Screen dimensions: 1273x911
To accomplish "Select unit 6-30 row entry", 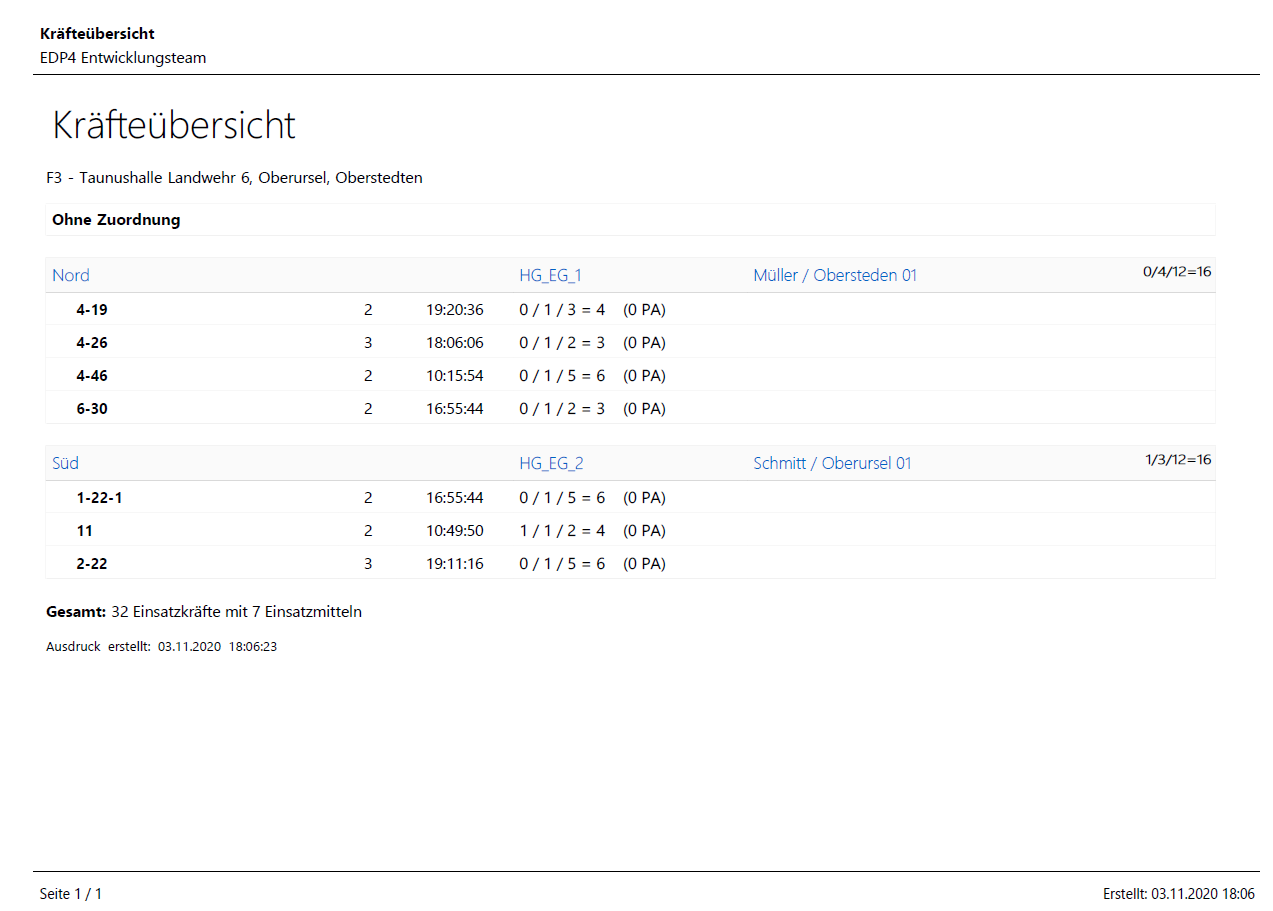I will (x=92, y=409).
